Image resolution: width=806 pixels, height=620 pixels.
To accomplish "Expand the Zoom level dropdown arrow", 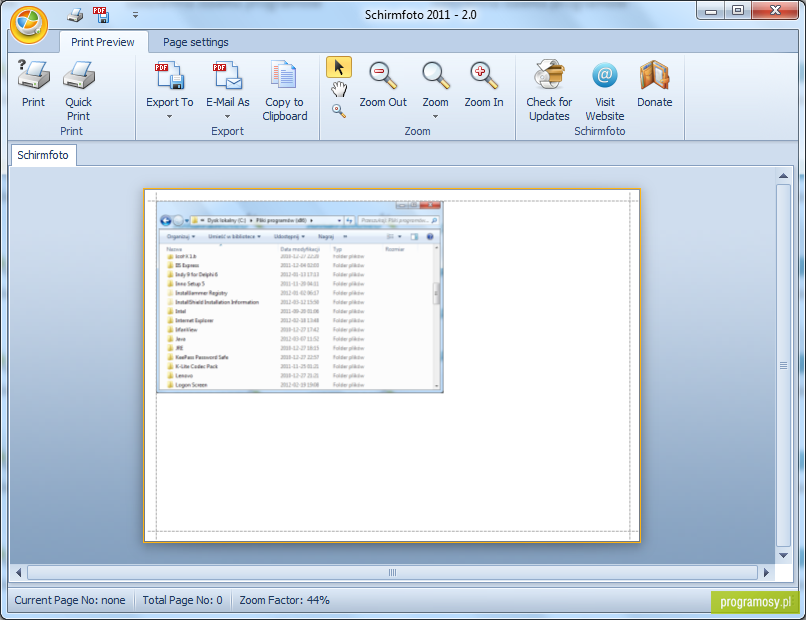I will click(435, 117).
